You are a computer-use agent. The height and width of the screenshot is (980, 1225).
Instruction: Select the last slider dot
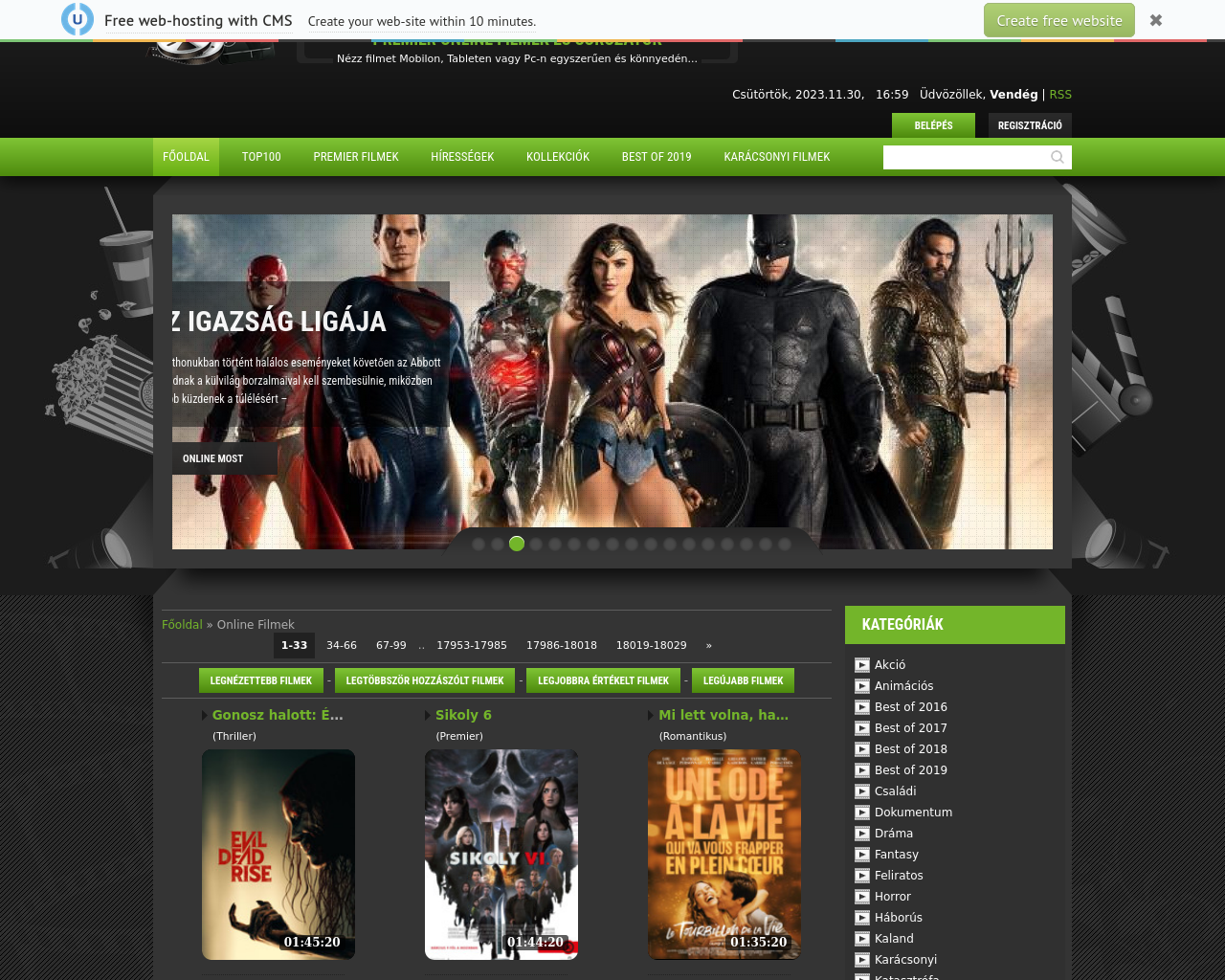coord(785,544)
